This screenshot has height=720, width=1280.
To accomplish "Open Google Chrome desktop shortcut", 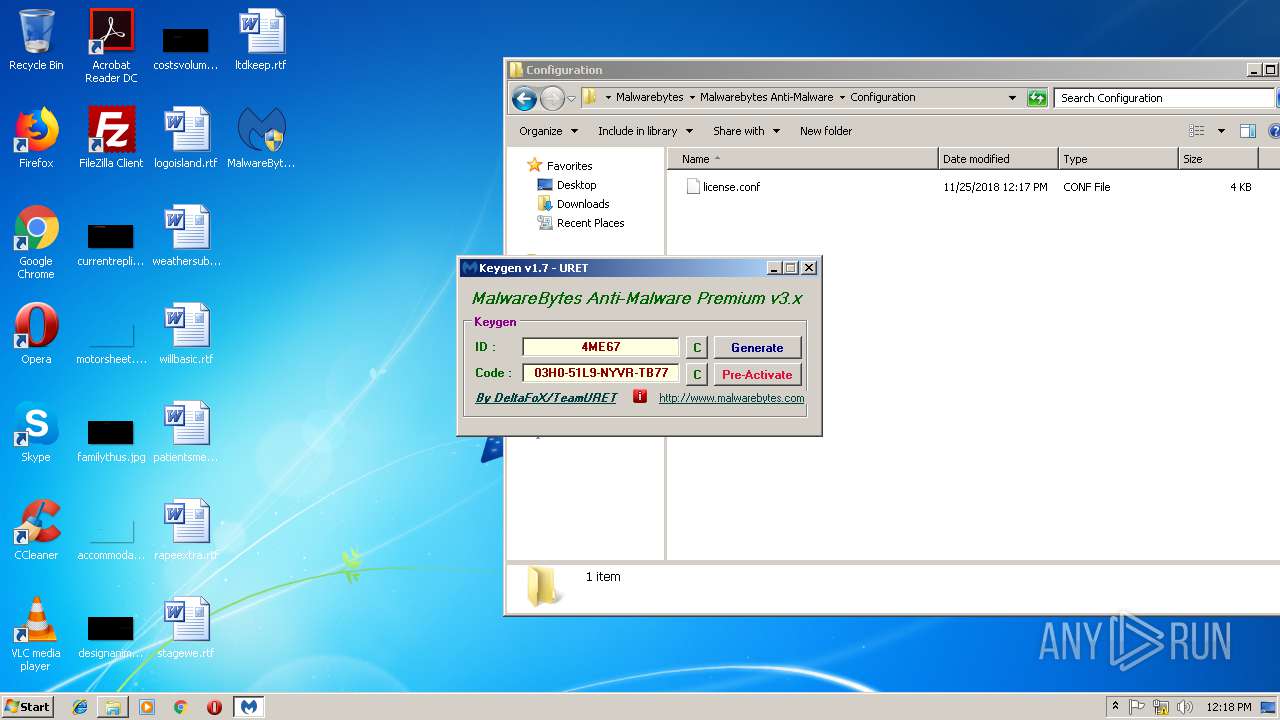I will [x=36, y=242].
